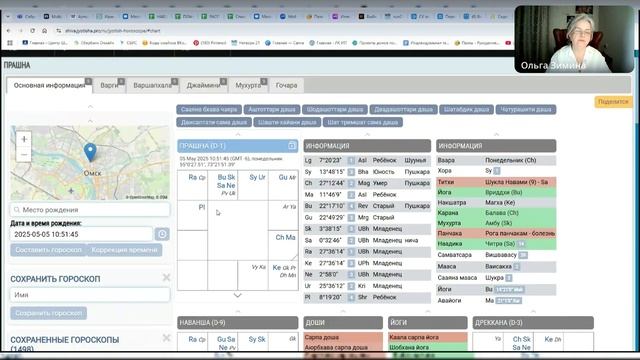Click the blue location pin on the map
The image size is (640, 360).
coord(90,152)
